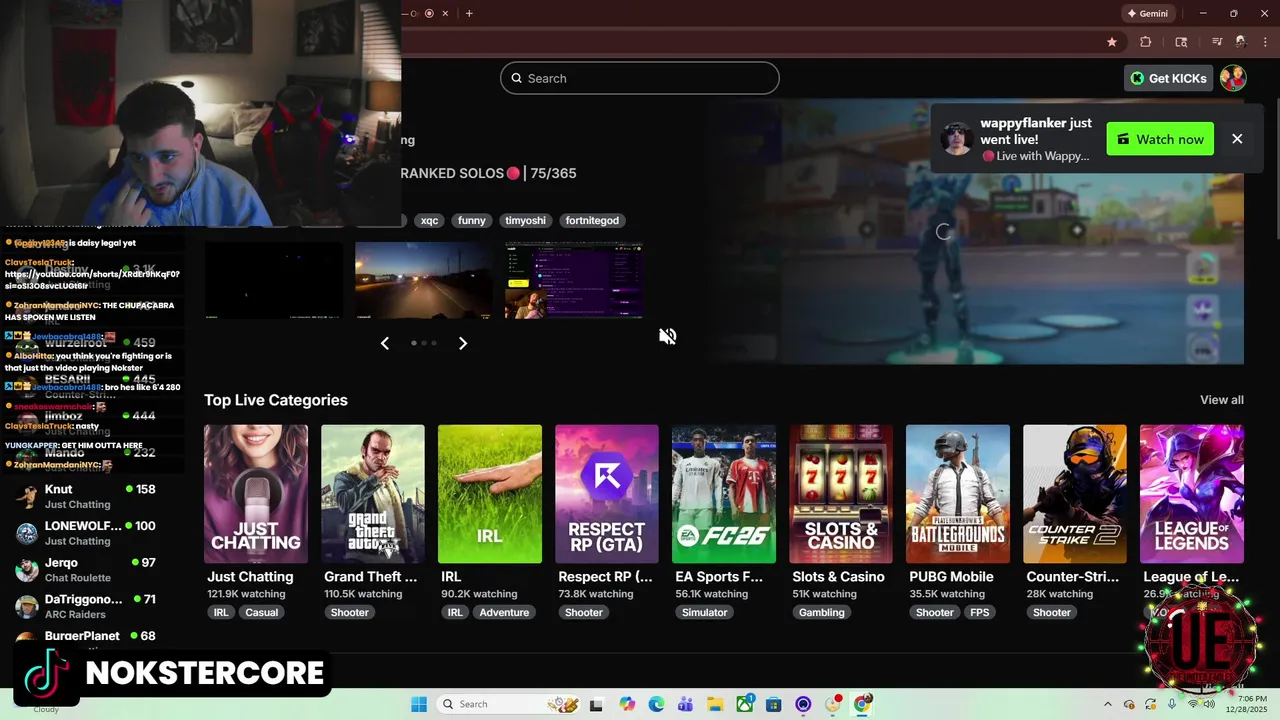Screen dimensions: 1280x720
Task: Open the Just Chatting category card
Action: point(256,494)
